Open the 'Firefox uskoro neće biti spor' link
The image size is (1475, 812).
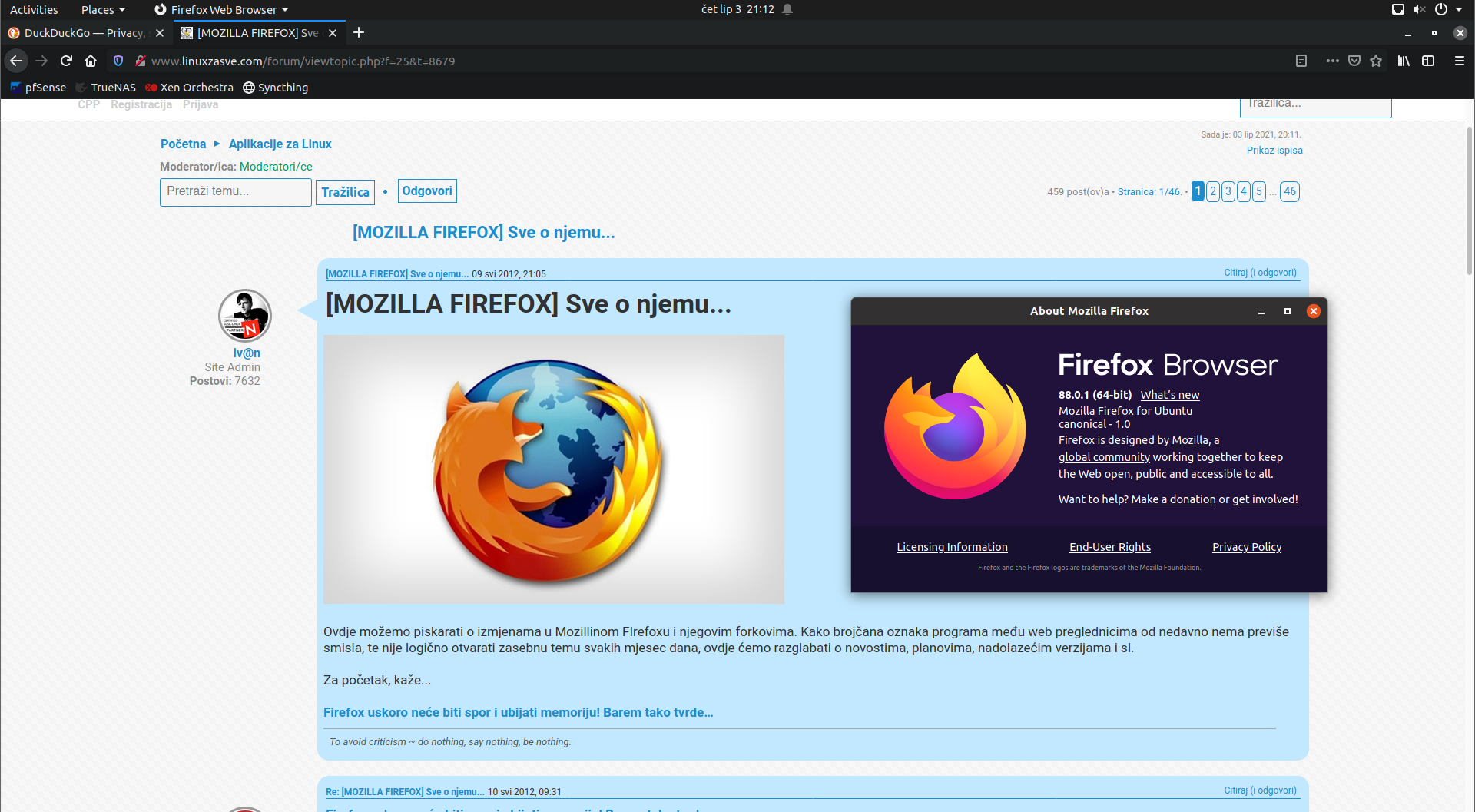point(519,712)
